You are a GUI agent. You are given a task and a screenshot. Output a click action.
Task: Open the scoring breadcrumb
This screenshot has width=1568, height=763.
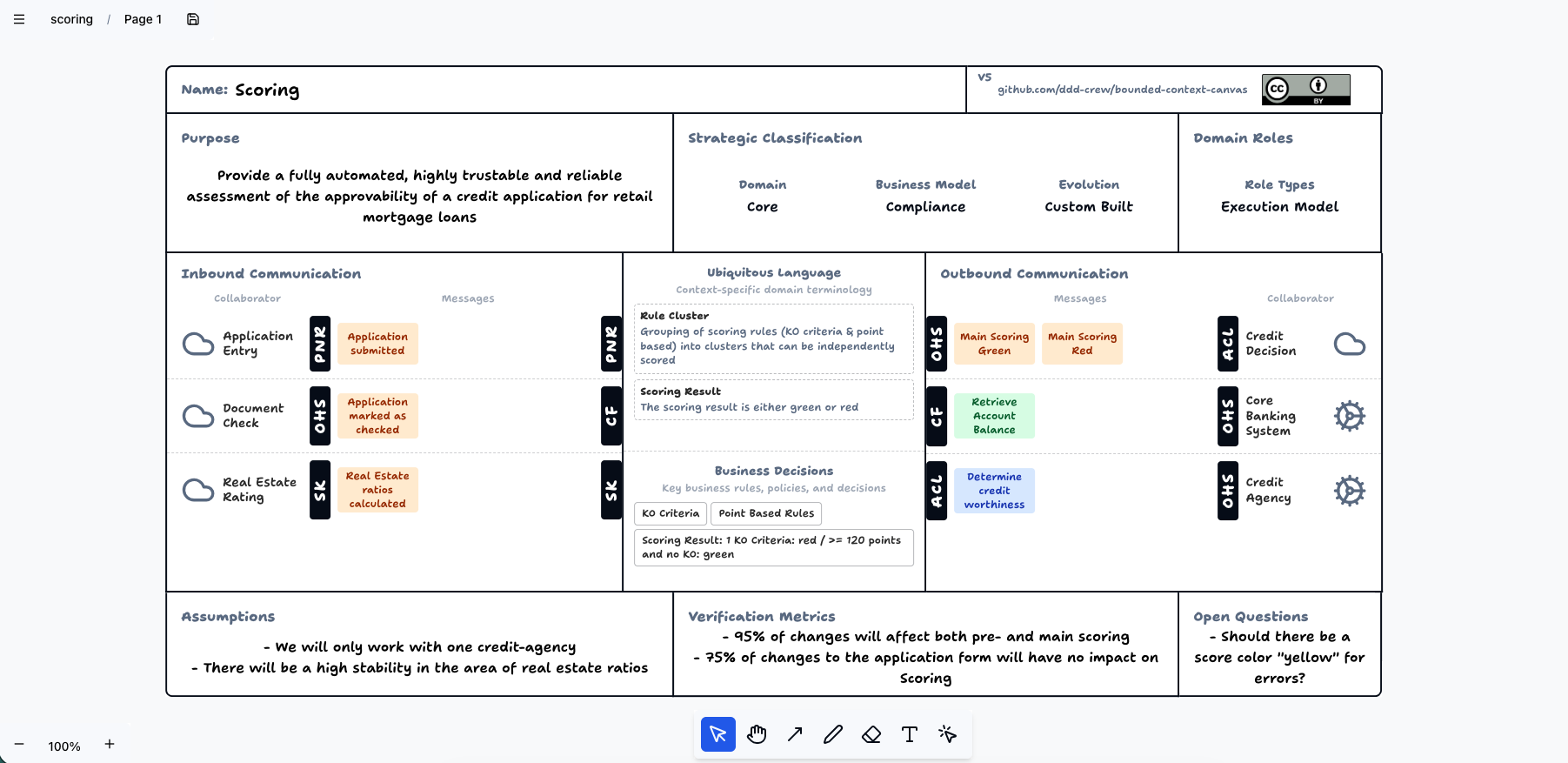pyautogui.click(x=71, y=19)
